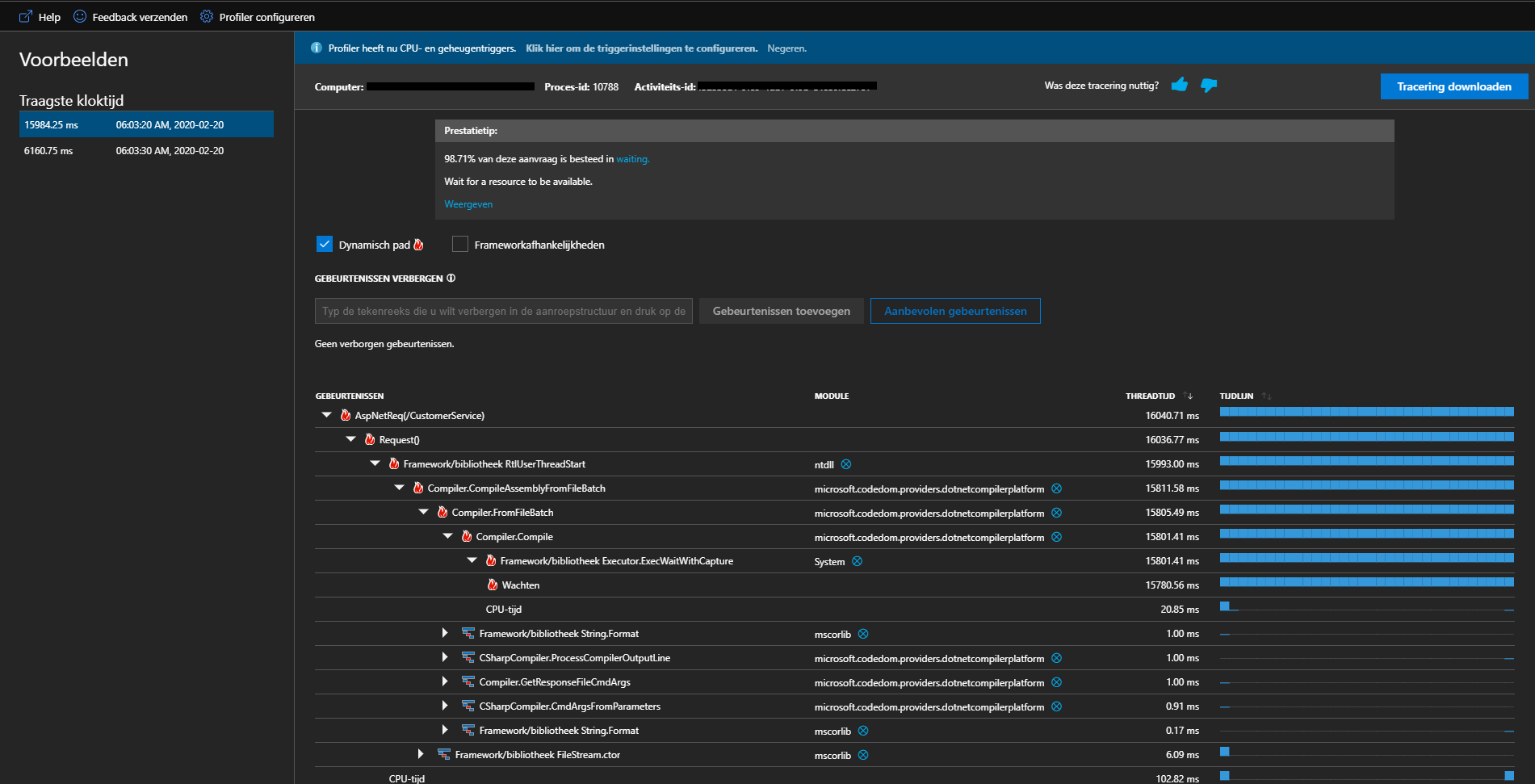Screen dimensions: 1535x784
Task: Click hide icon on FileStream.ctor mscorlib module
Action: (x=863, y=755)
